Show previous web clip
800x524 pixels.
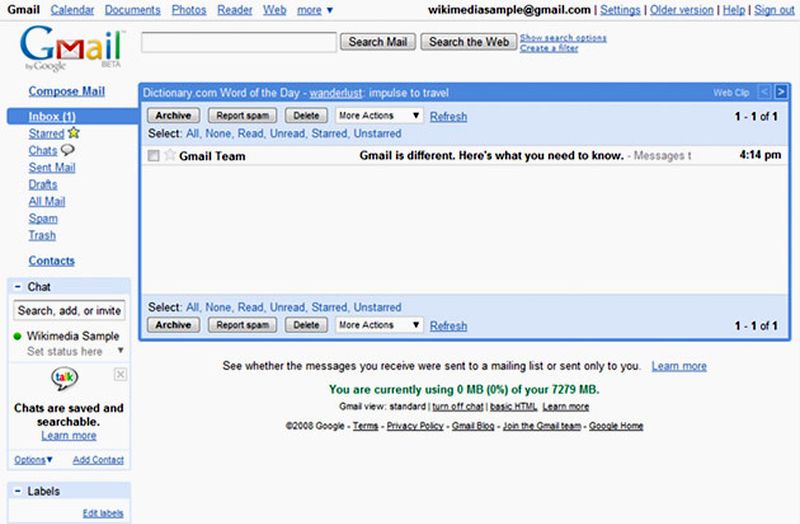765,92
